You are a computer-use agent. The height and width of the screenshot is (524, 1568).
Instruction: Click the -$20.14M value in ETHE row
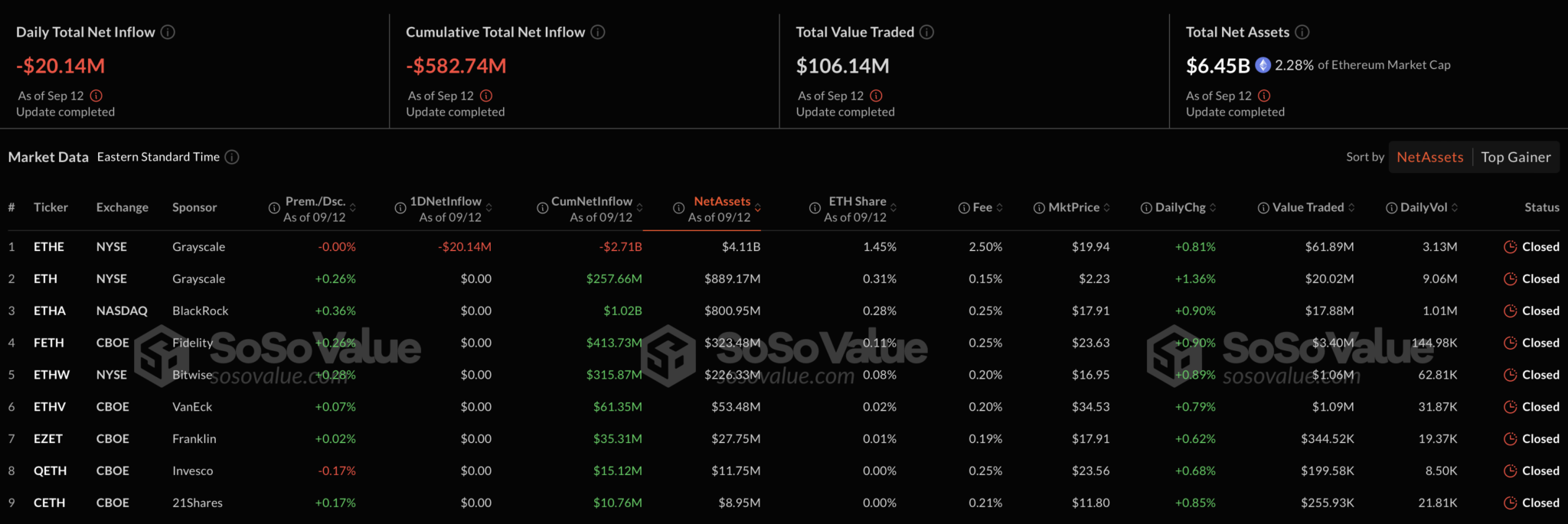point(465,247)
